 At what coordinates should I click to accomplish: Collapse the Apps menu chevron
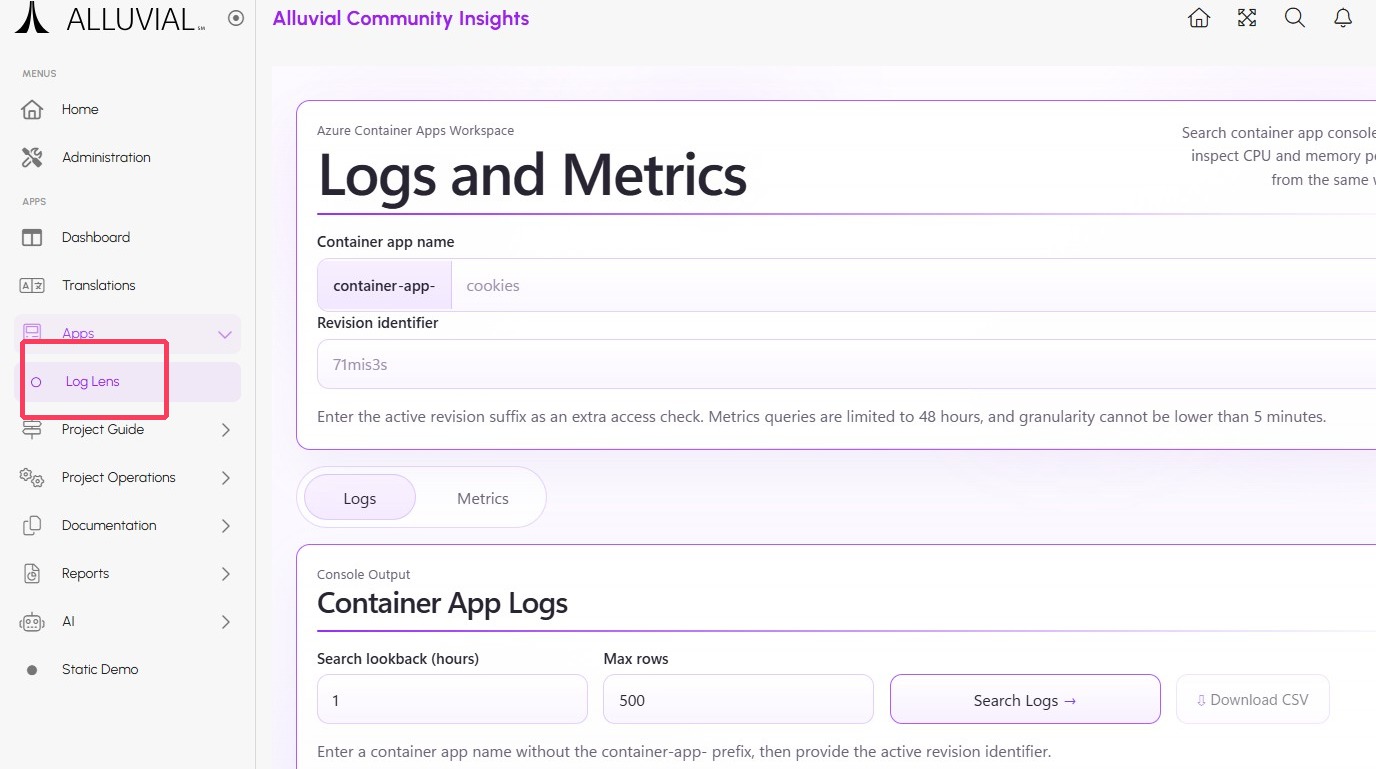225,334
